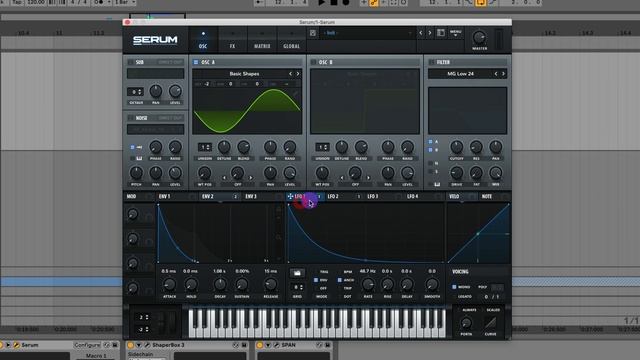Toggle the LFO ANCH checkbox
Viewport: 640px width, 360px height.
(340, 280)
